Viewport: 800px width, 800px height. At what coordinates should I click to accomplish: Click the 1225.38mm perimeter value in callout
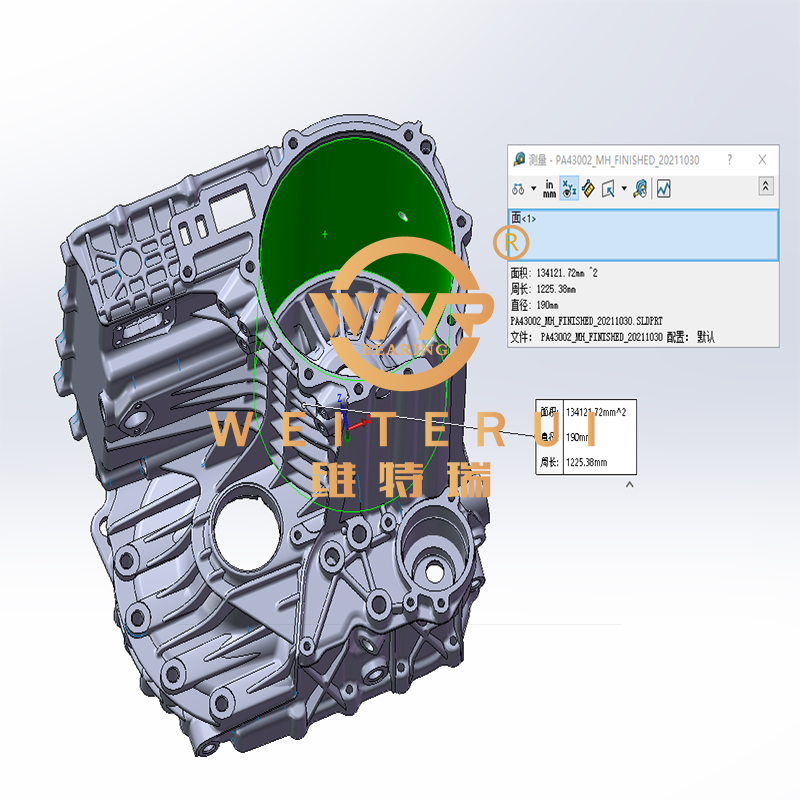click(586, 462)
